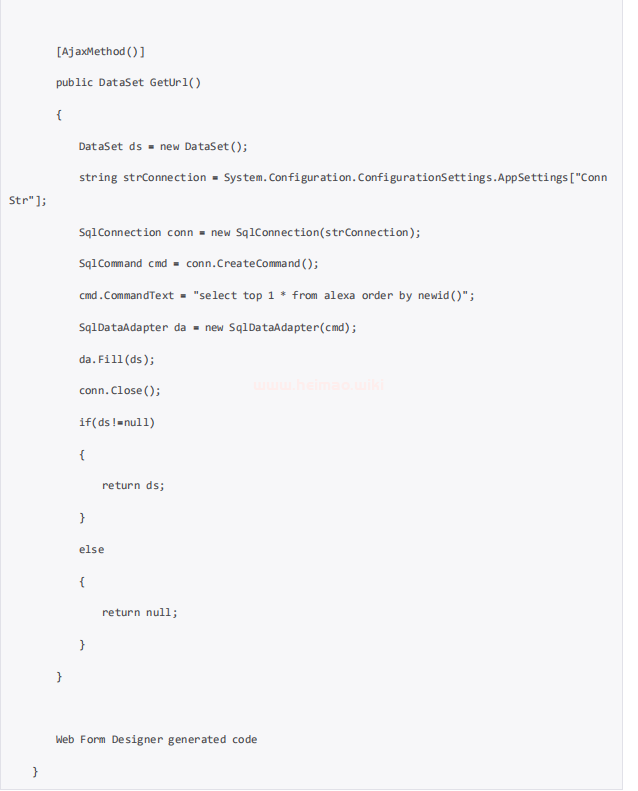Click the wrapped Str"]; text line
This screenshot has height=791, width=638.
pyautogui.click(x=28, y=200)
